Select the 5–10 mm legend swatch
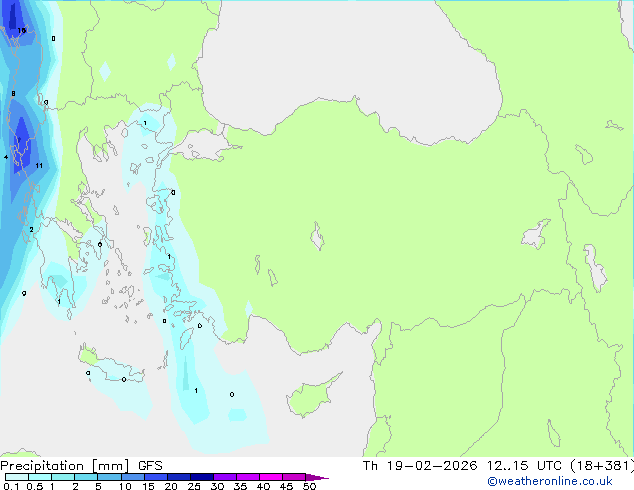634x490 pixels. click(x=109, y=477)
